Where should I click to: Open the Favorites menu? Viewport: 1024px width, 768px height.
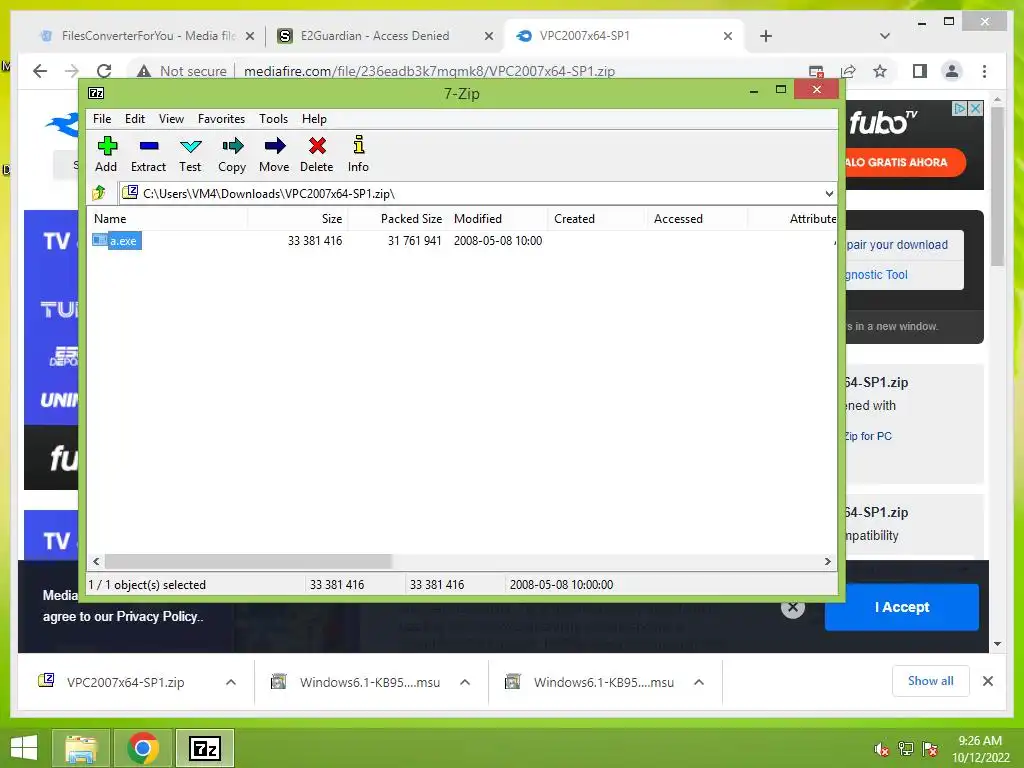click(x=221, y=119)
